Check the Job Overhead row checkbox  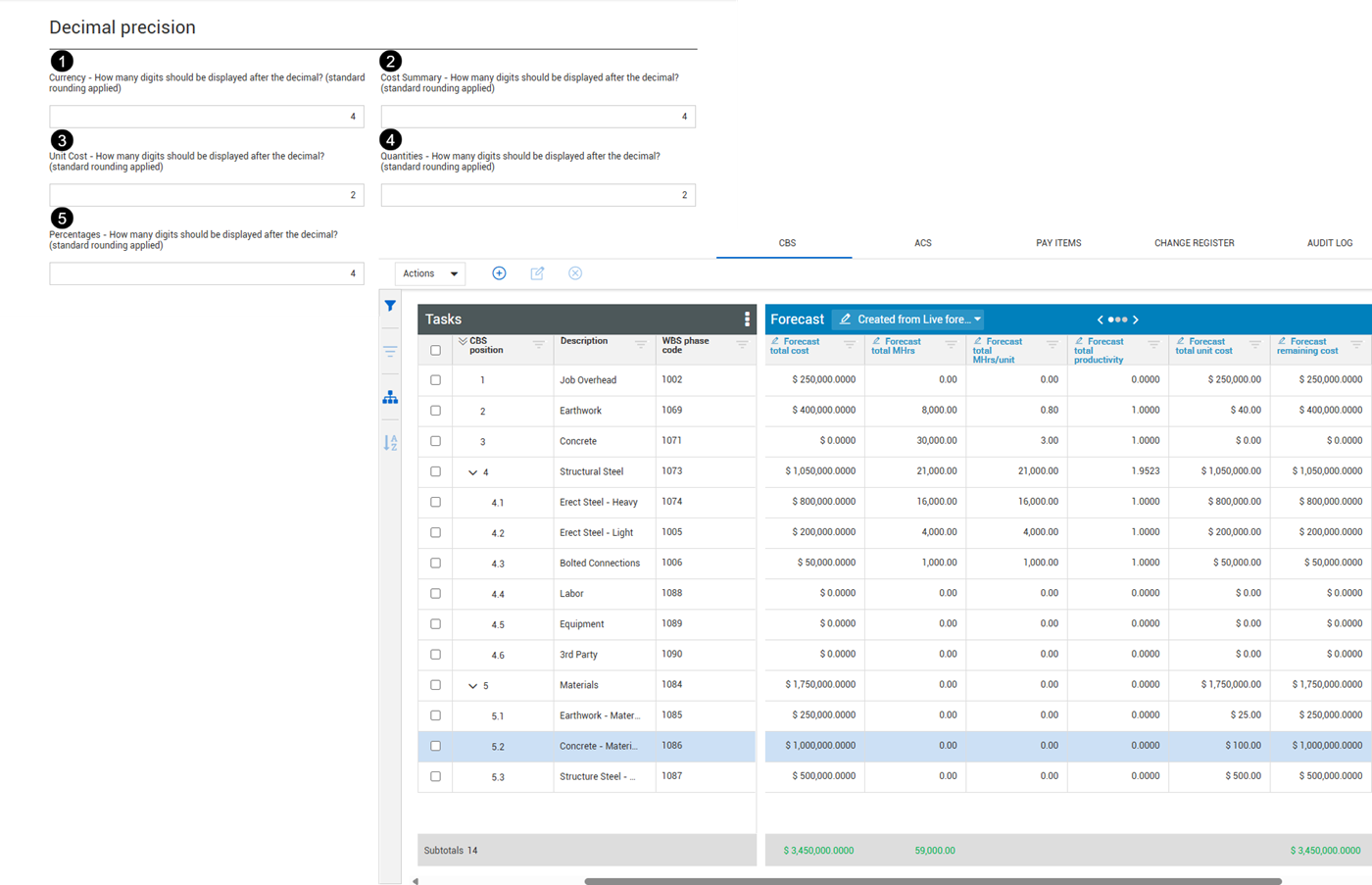435,380
